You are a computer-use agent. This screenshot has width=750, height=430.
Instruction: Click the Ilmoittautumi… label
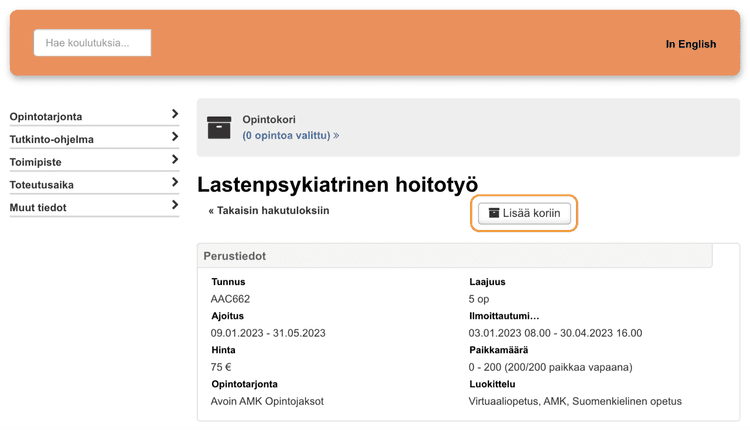[504, 316]
